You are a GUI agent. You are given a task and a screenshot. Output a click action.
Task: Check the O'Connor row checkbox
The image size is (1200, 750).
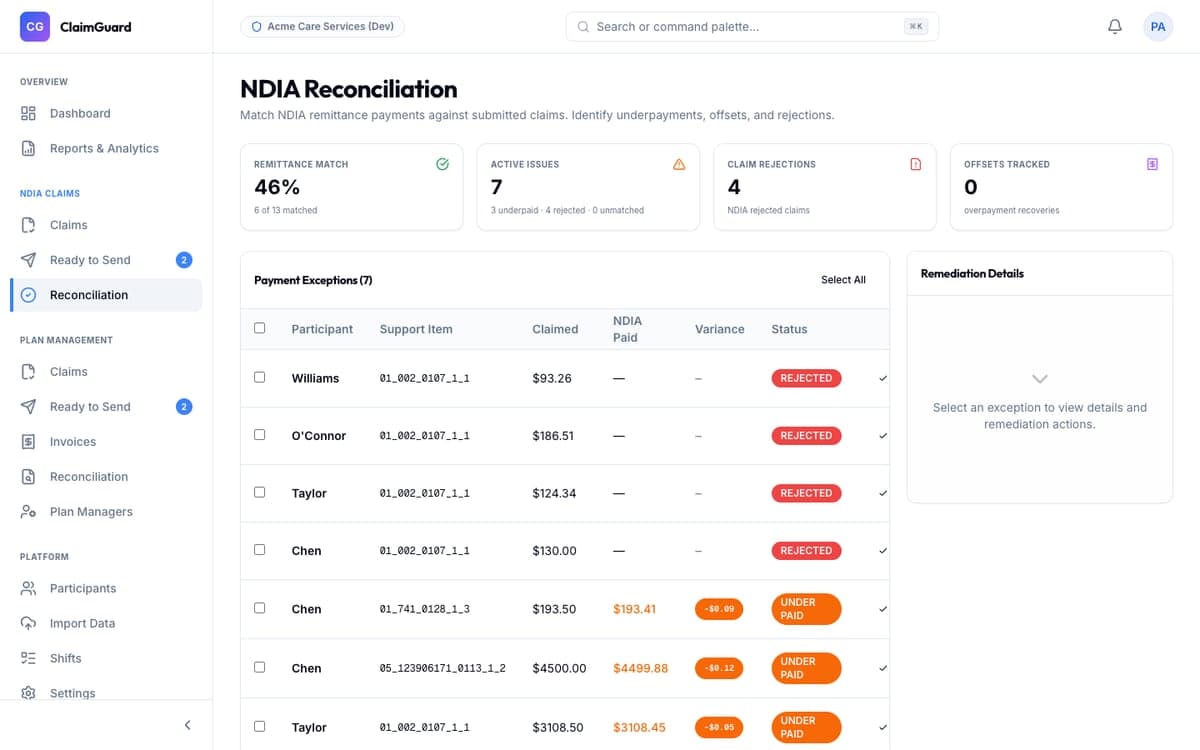click(260, 434)
